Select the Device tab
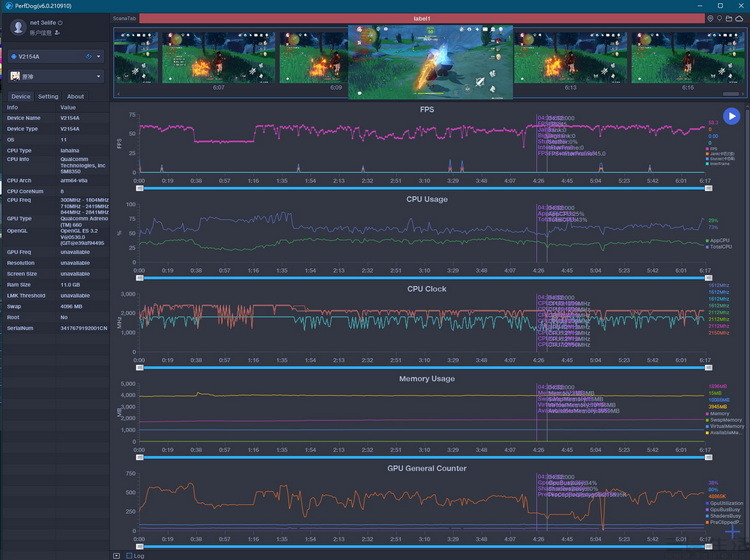This screenshot has width=750, height=560. pyautogui.click(x=20, y=97)
